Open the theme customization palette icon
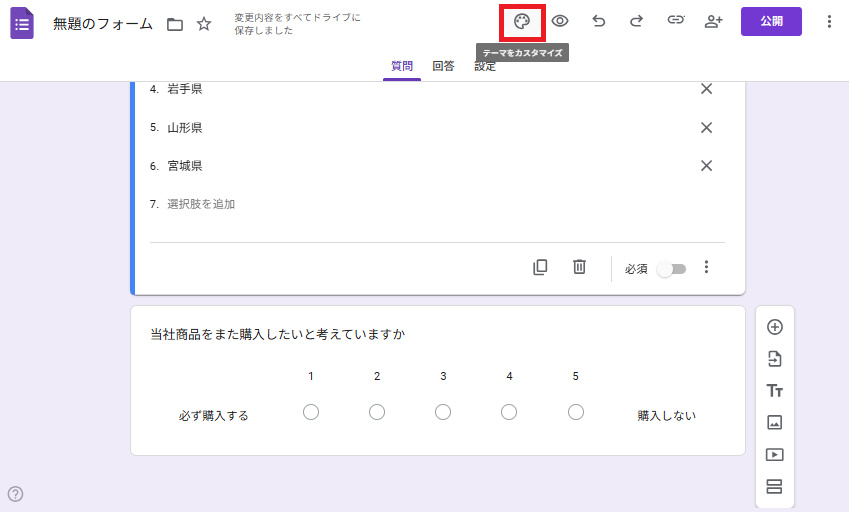849x512 pixels. point(521,21)
